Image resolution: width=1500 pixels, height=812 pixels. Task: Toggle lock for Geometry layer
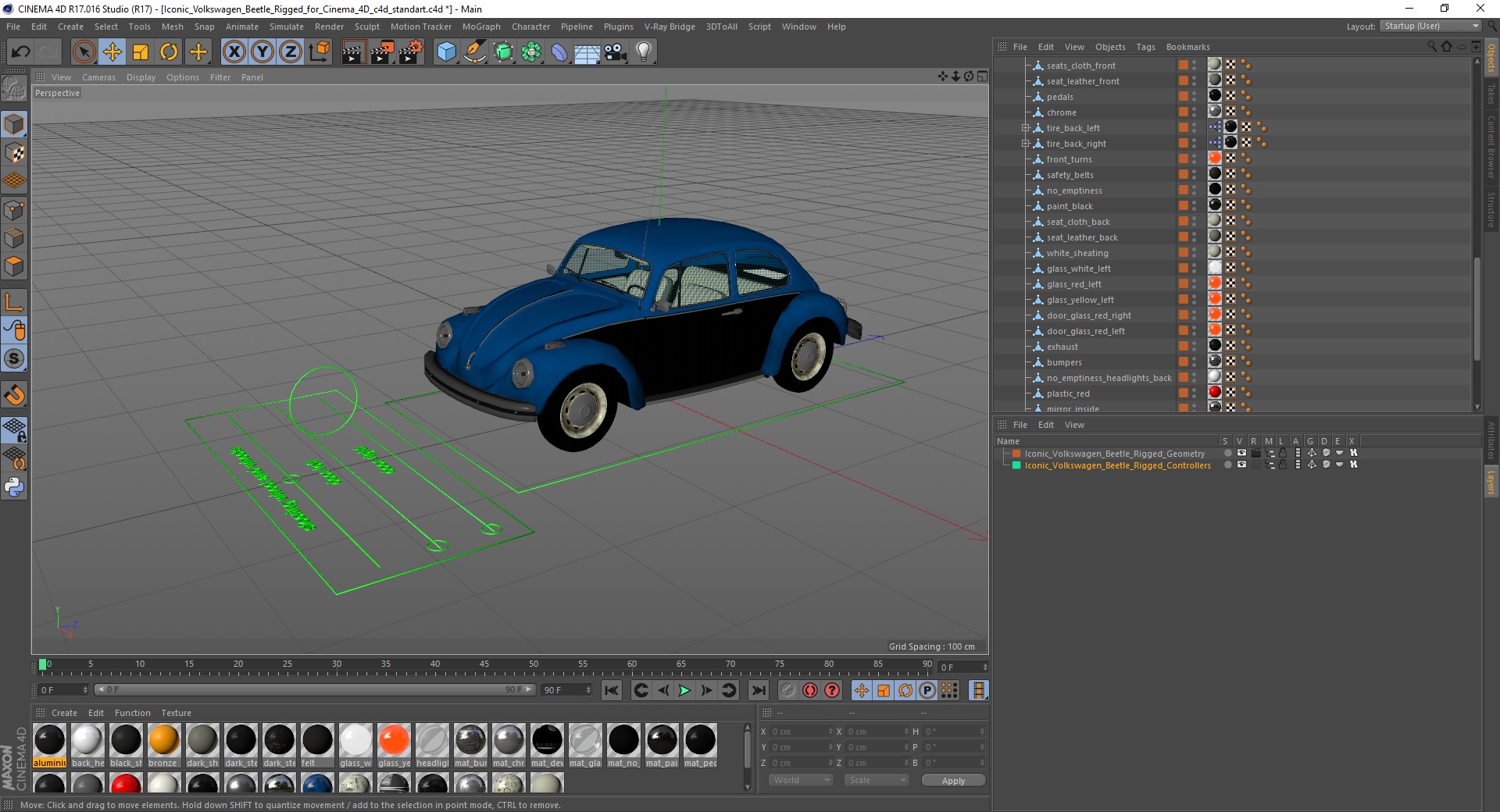coord(1283,453)
